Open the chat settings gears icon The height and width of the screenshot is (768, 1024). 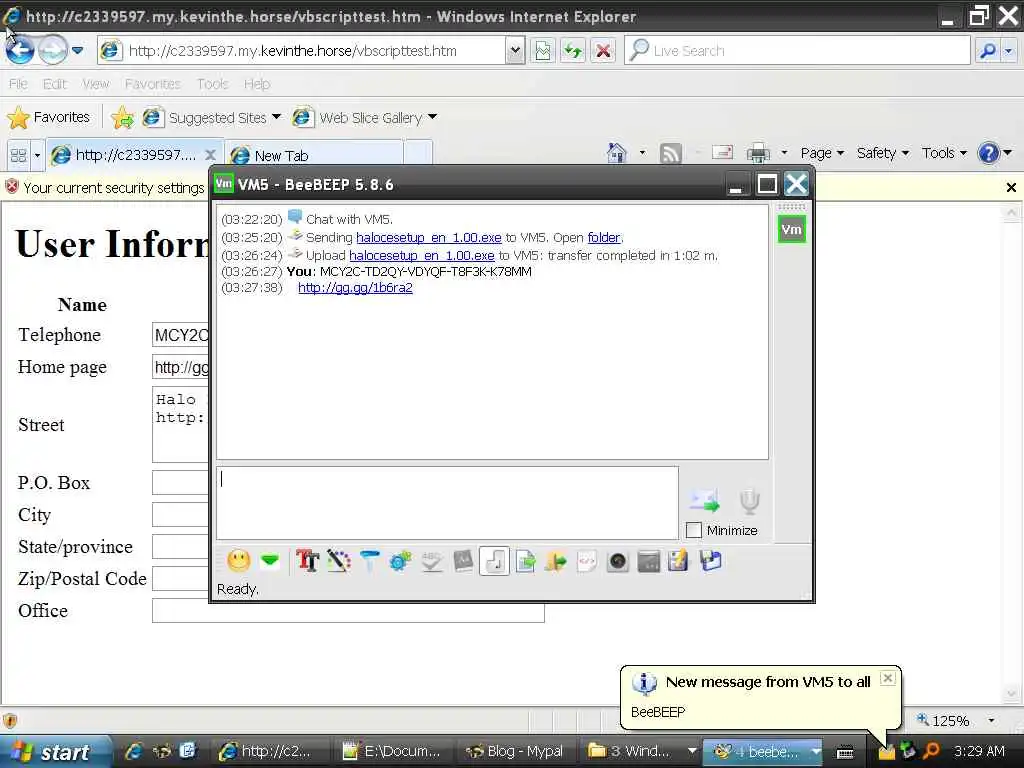click(400, 561)
